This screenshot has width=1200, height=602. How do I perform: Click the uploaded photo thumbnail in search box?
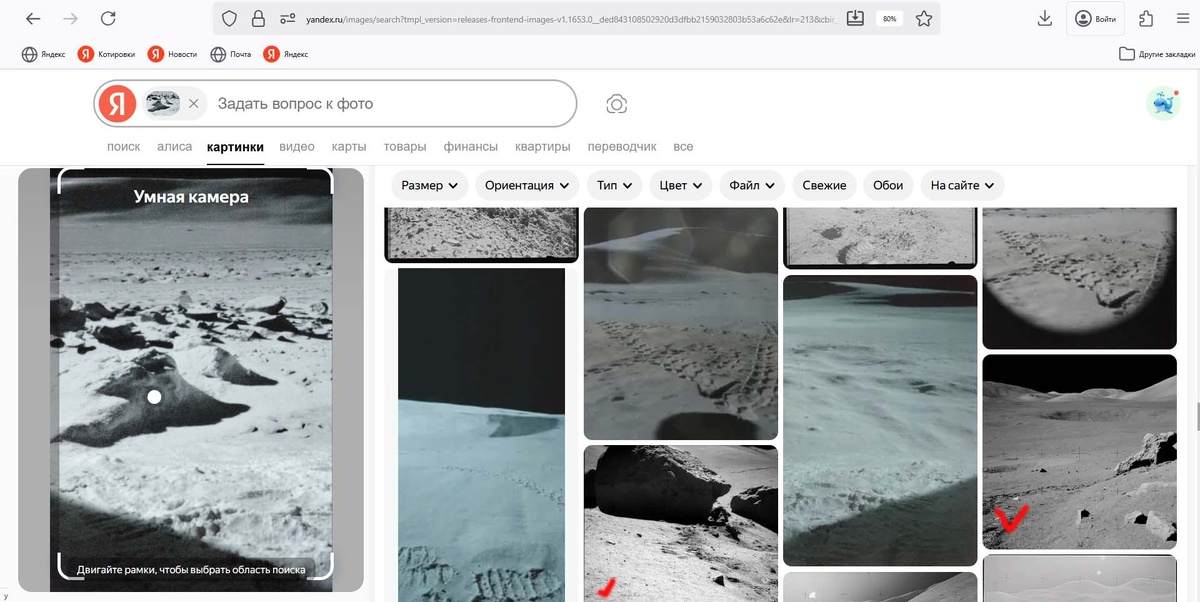click(162, 103)
